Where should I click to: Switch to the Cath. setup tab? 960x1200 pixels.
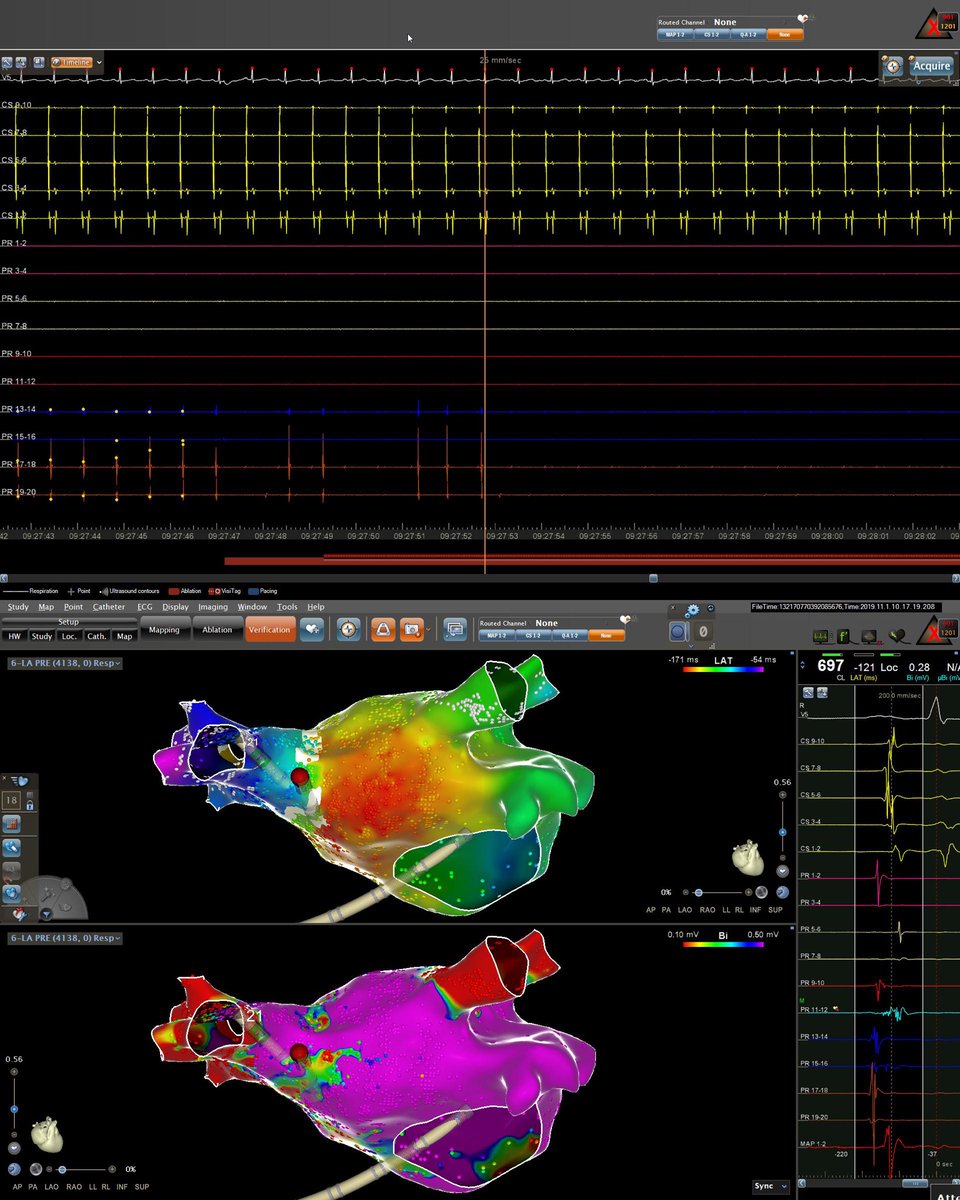97,636
